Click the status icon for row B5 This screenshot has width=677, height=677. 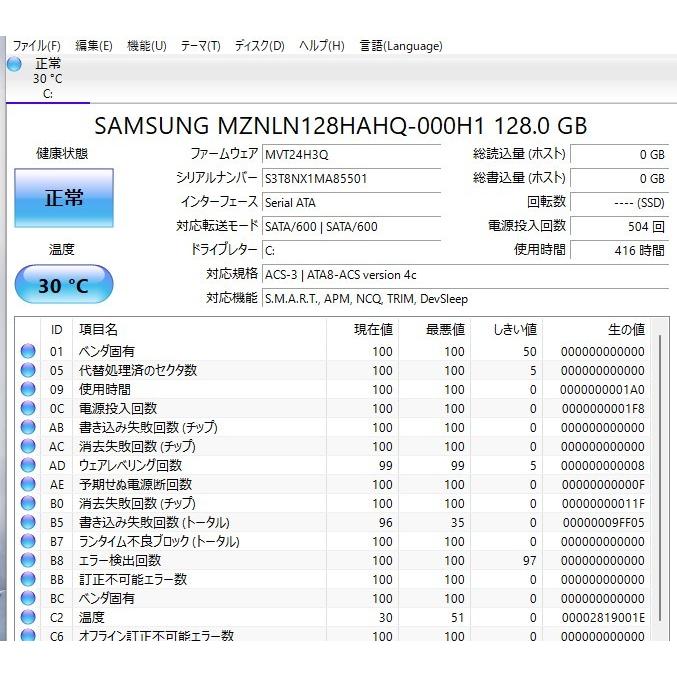pyautogui.click(x=28, y=522)
